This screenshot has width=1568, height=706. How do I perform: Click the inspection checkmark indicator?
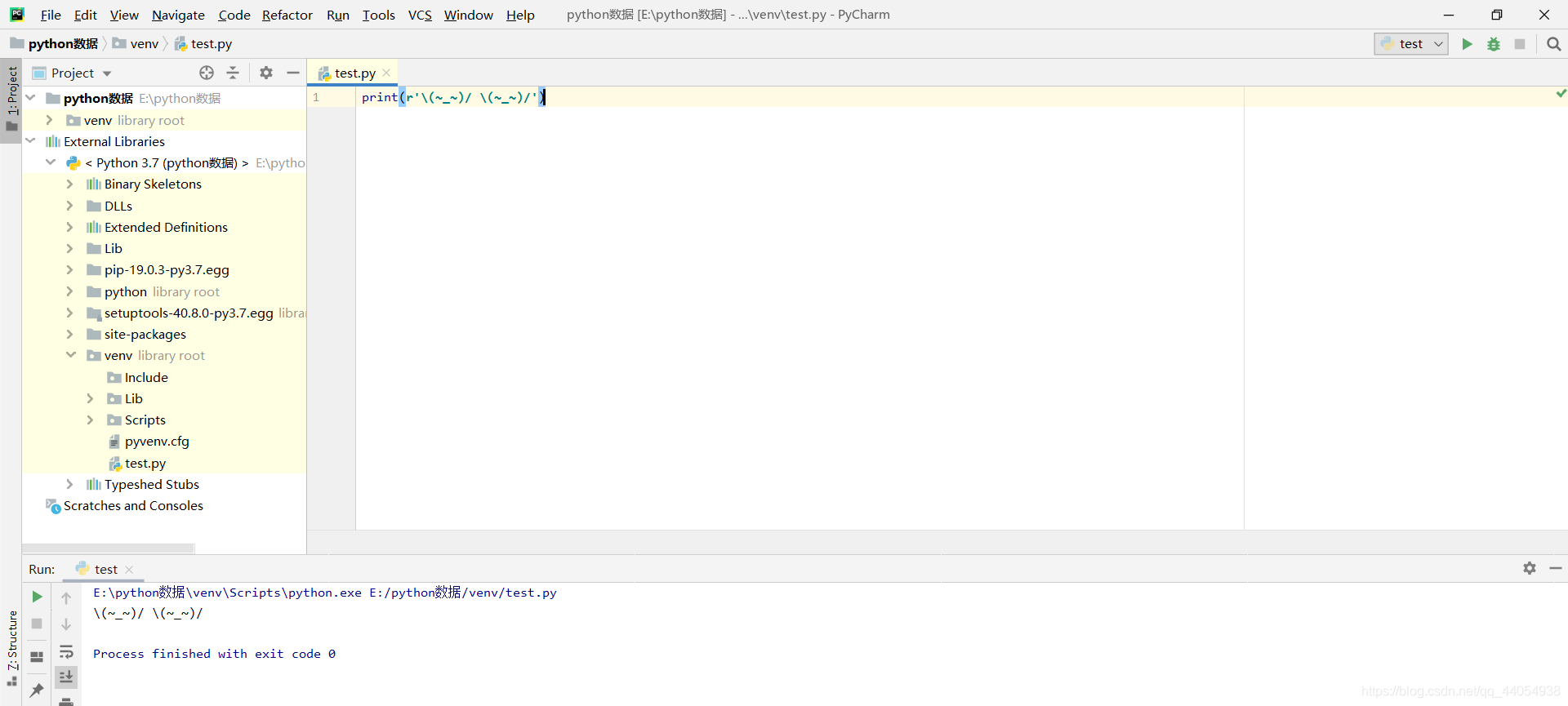point(1561,94)
